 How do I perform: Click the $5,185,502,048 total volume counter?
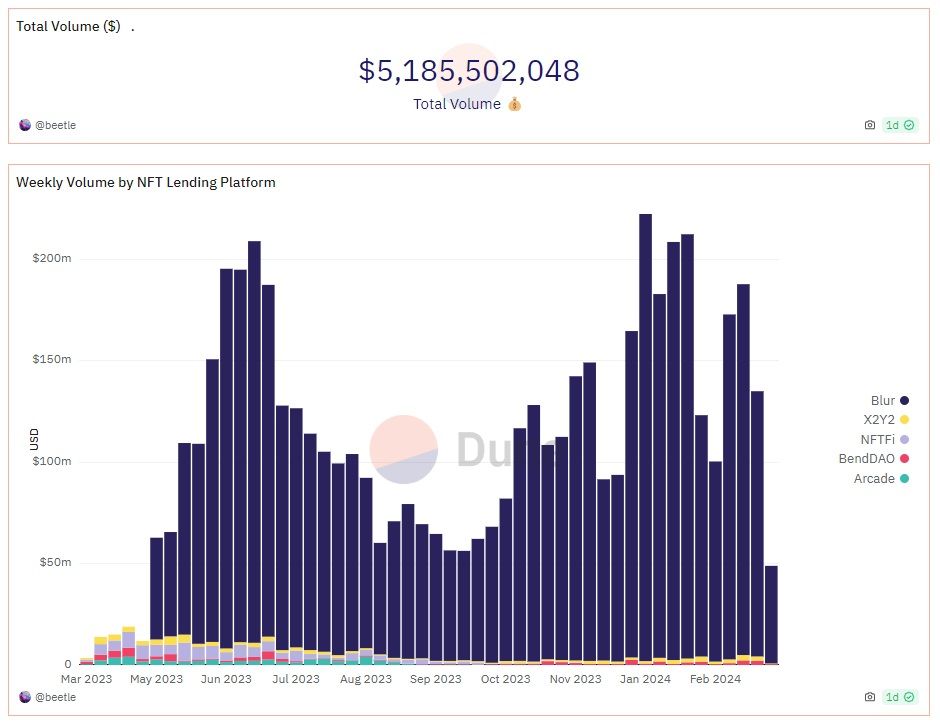pyautogui.click(x=469, y=71)
